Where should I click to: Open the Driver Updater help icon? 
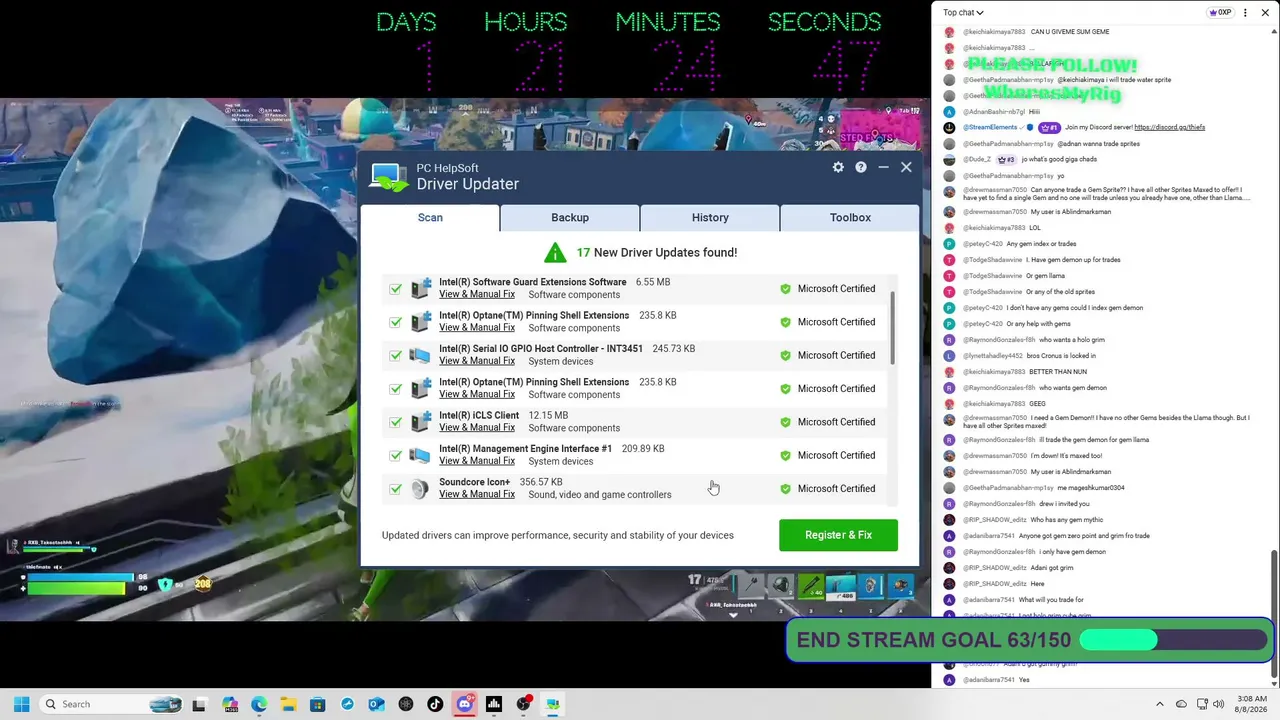click(861, 167)
